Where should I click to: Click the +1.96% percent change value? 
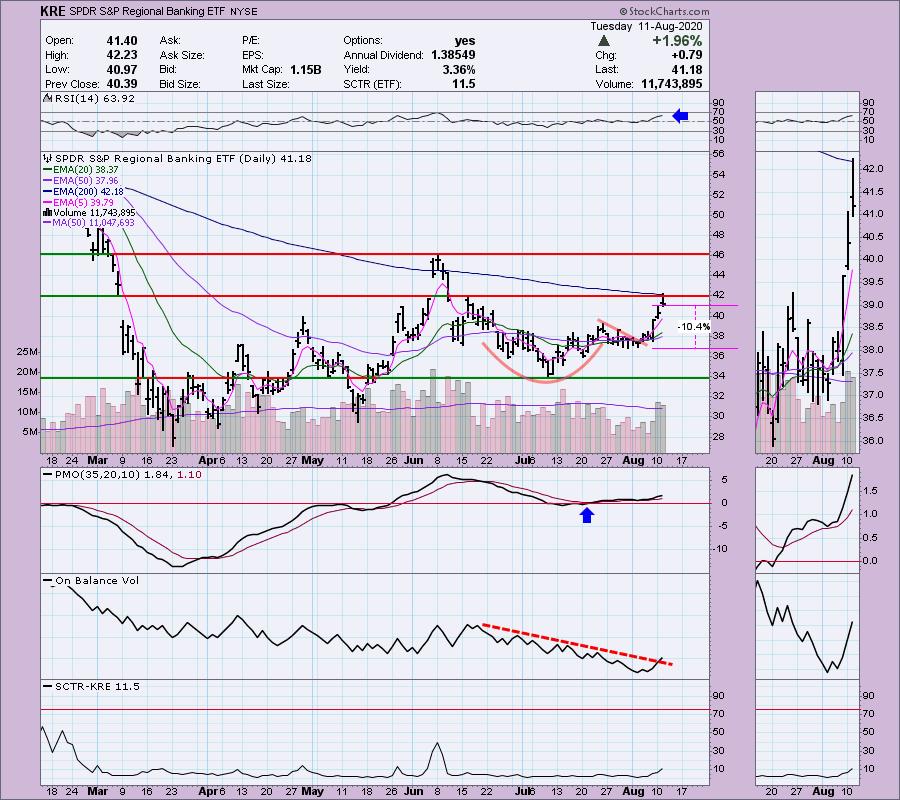pos(677,41)
